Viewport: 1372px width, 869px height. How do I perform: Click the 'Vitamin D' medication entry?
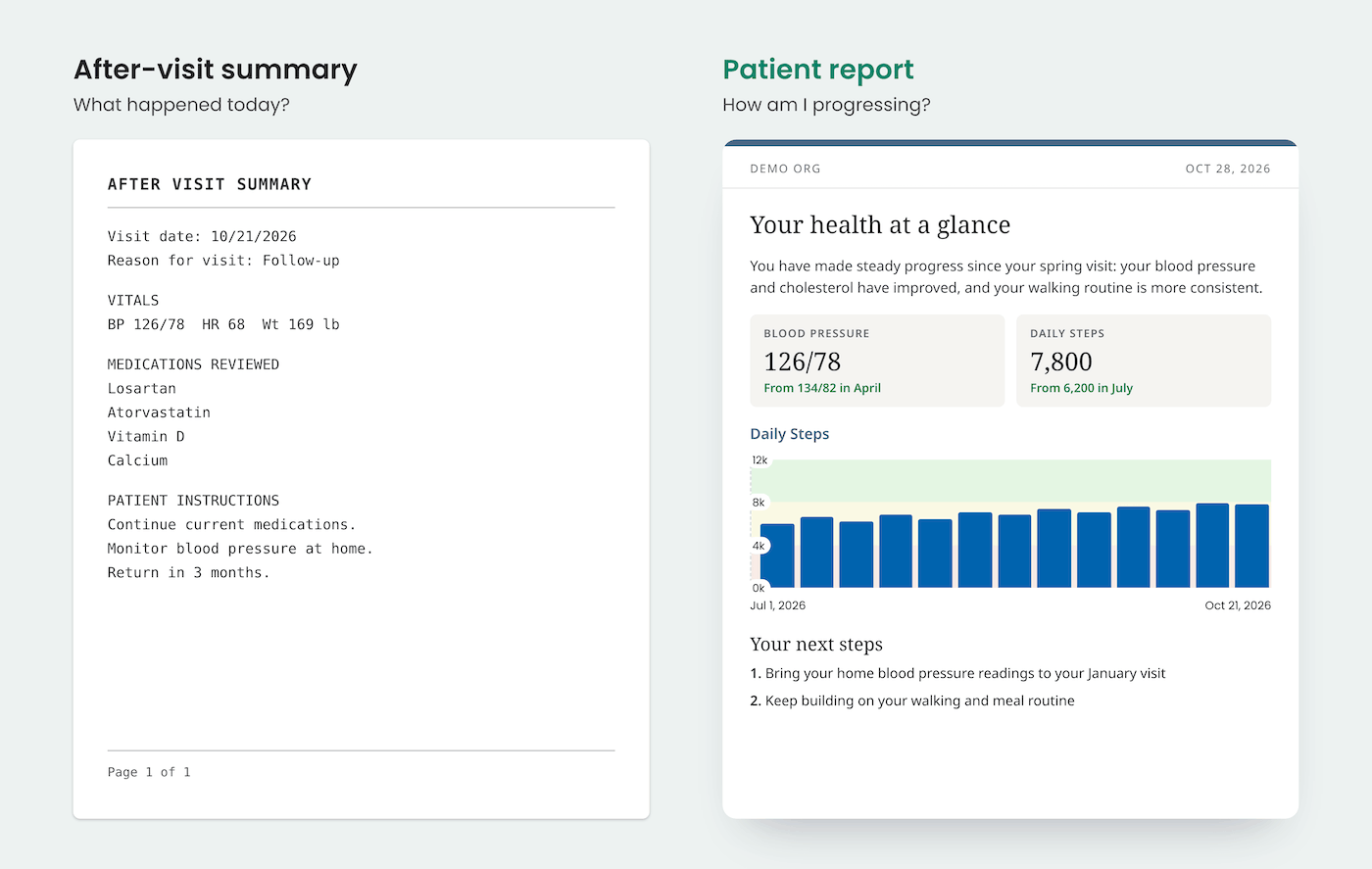[x=146, y=436]
